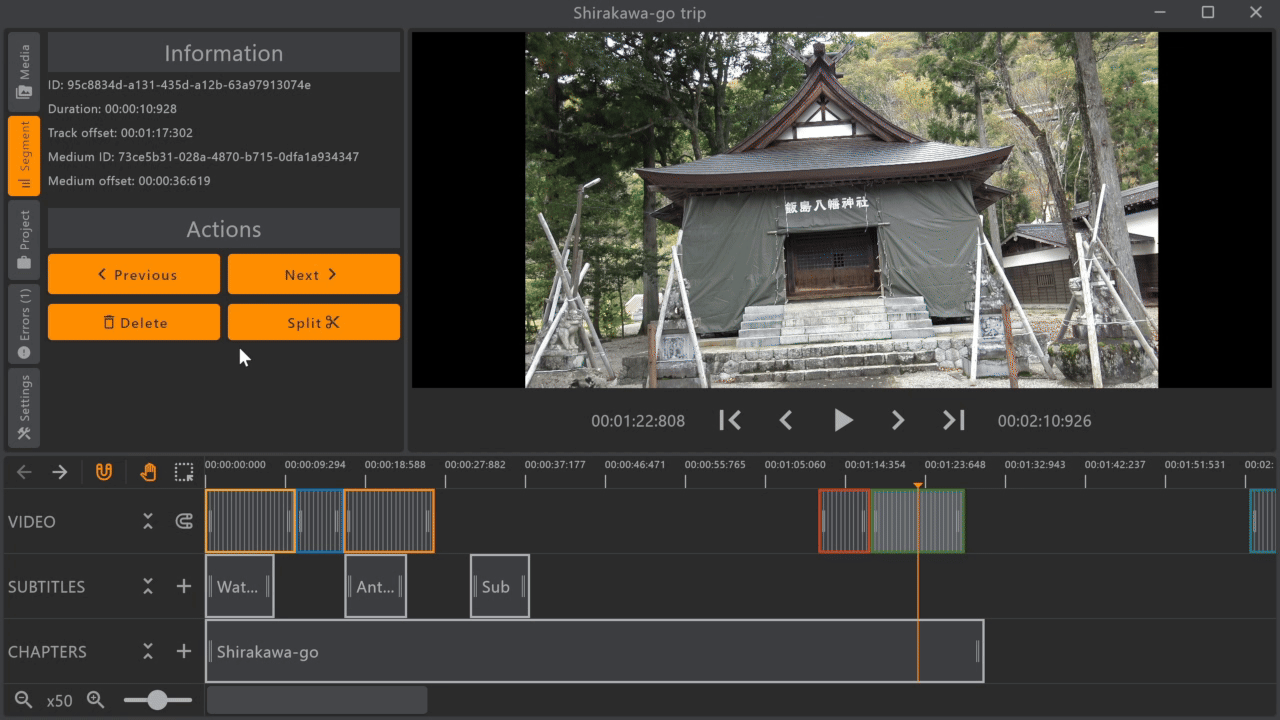Jump to the start of the video
The image size is (1280, 720).
point(730,421)
